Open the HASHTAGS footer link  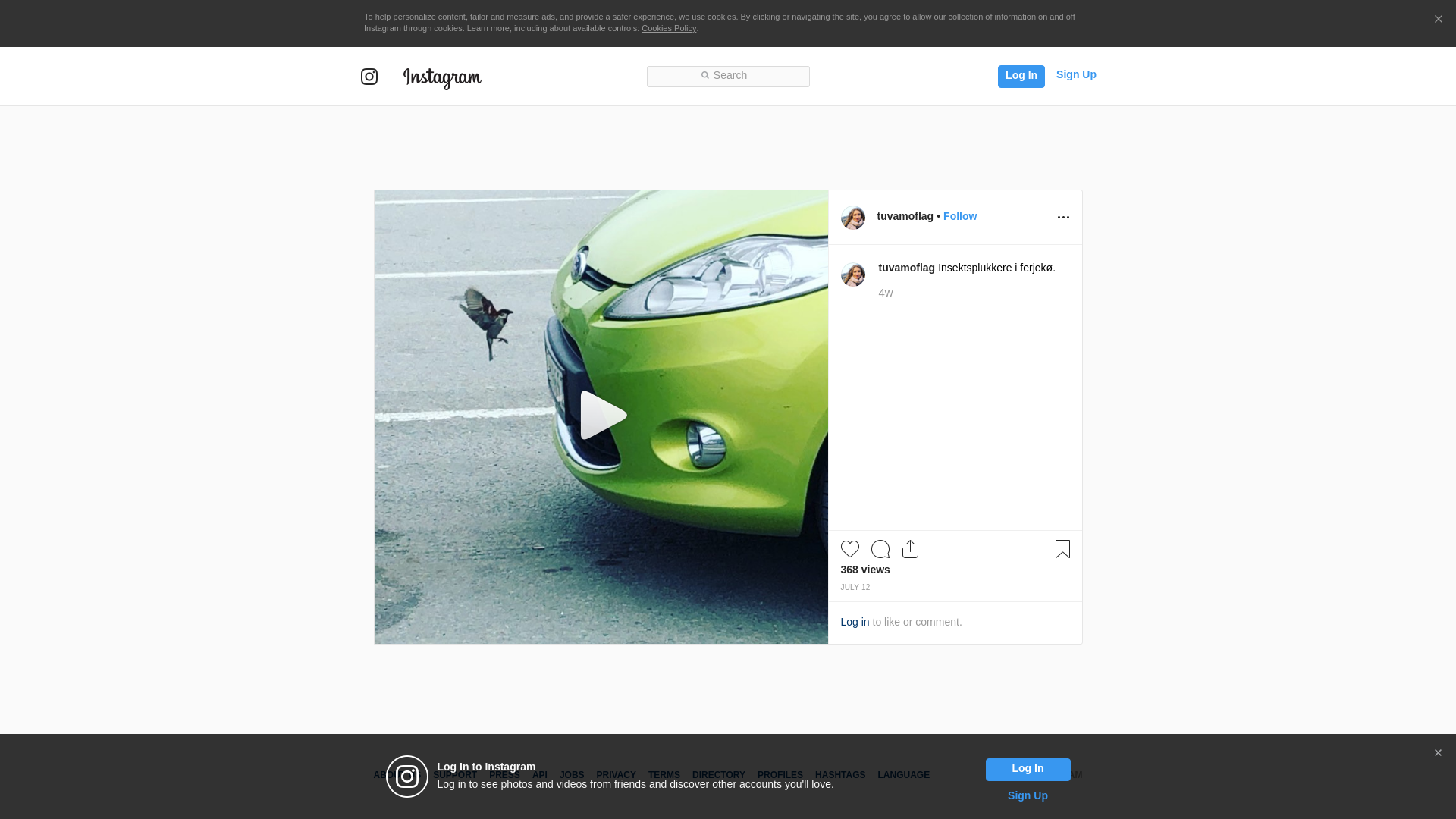(839, 775)
